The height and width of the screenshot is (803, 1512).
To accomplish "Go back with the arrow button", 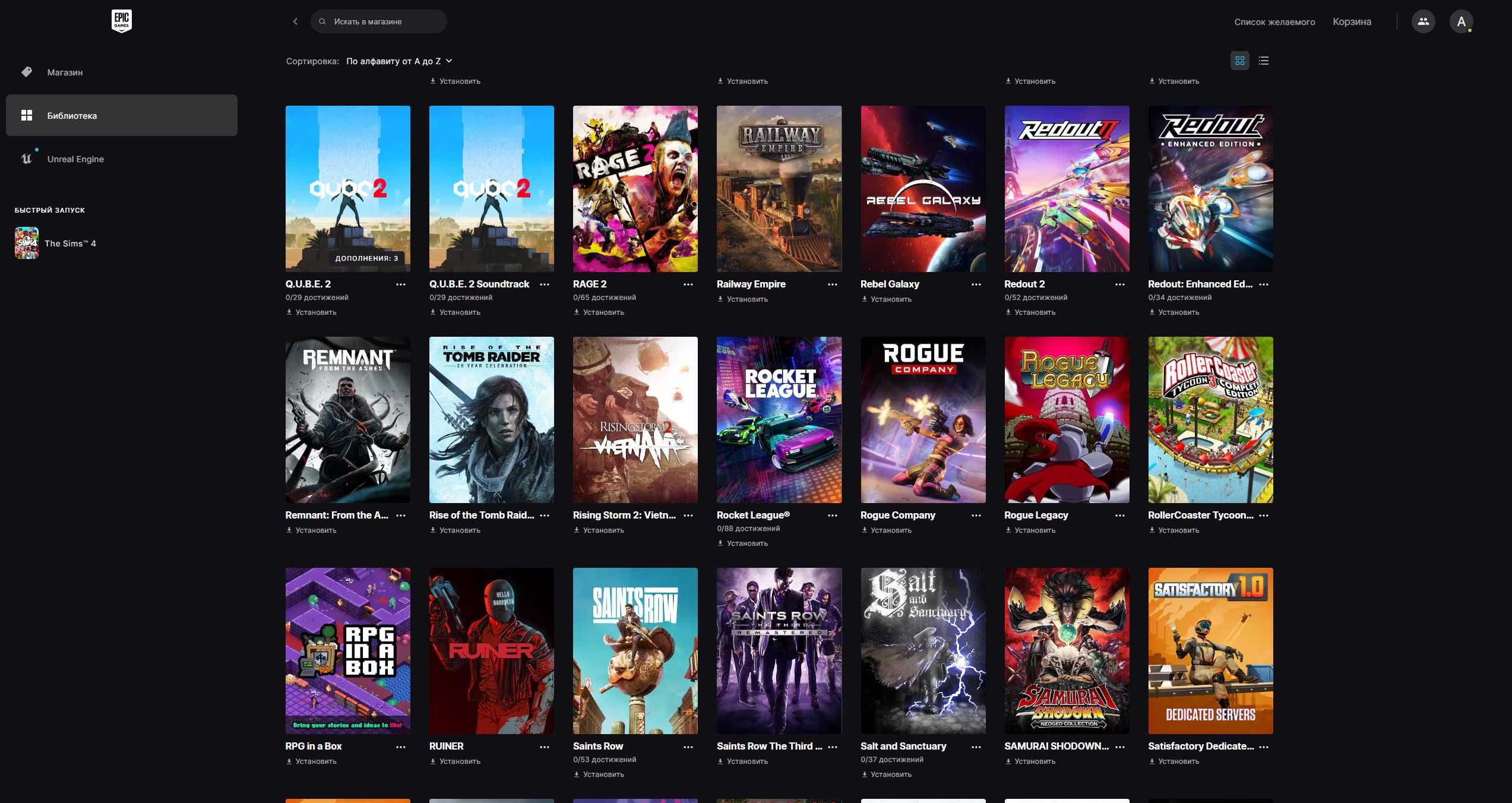I will tap(295, 21).
